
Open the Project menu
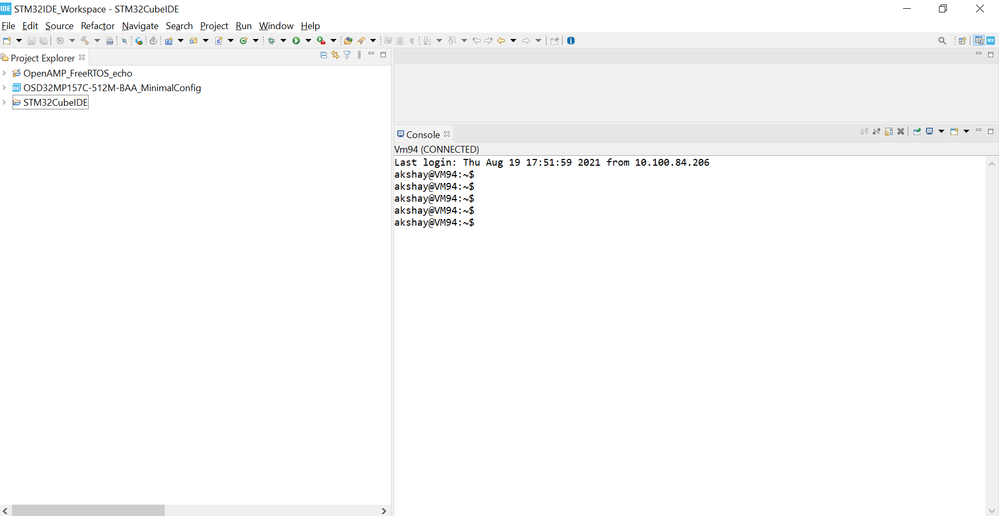click(214, 26)
